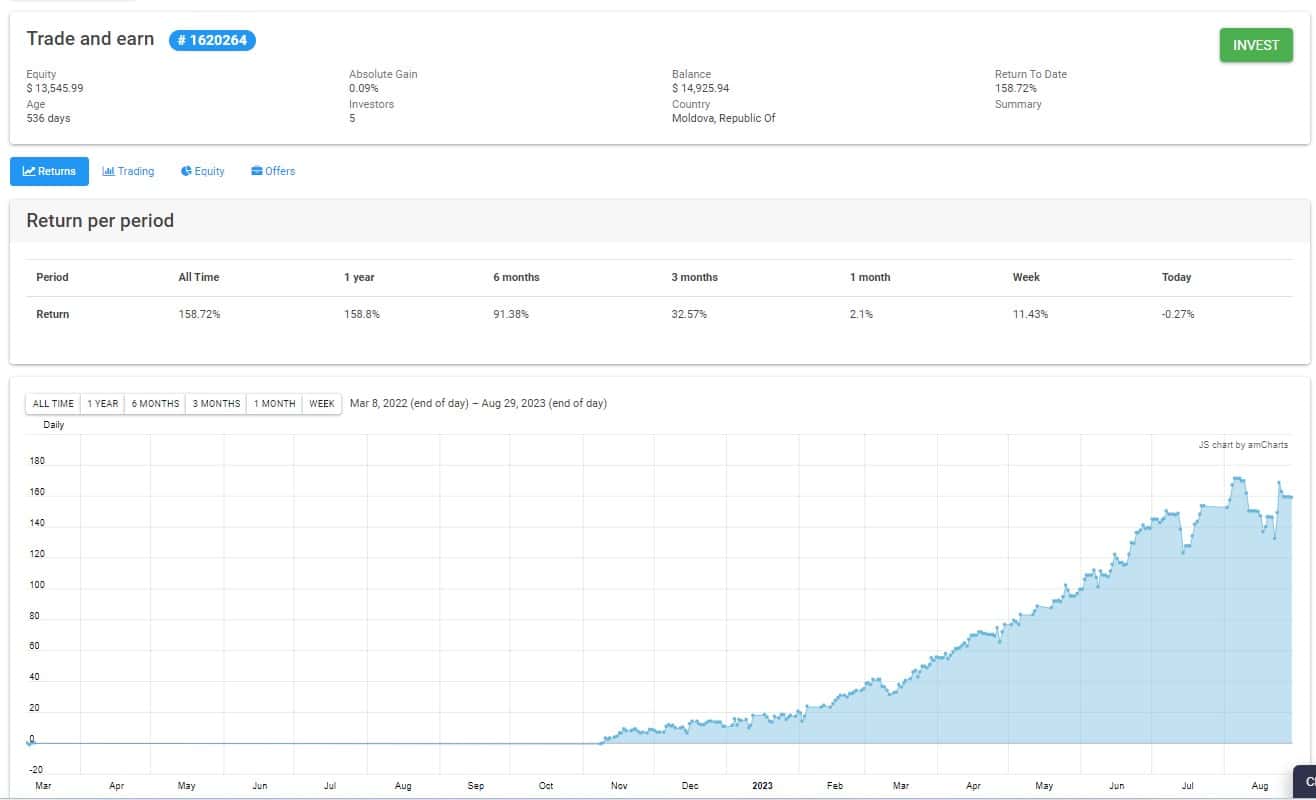The image size is (1316, 800).
Task: Click the green INVEST button
Action: click(x=1256, y=45)
